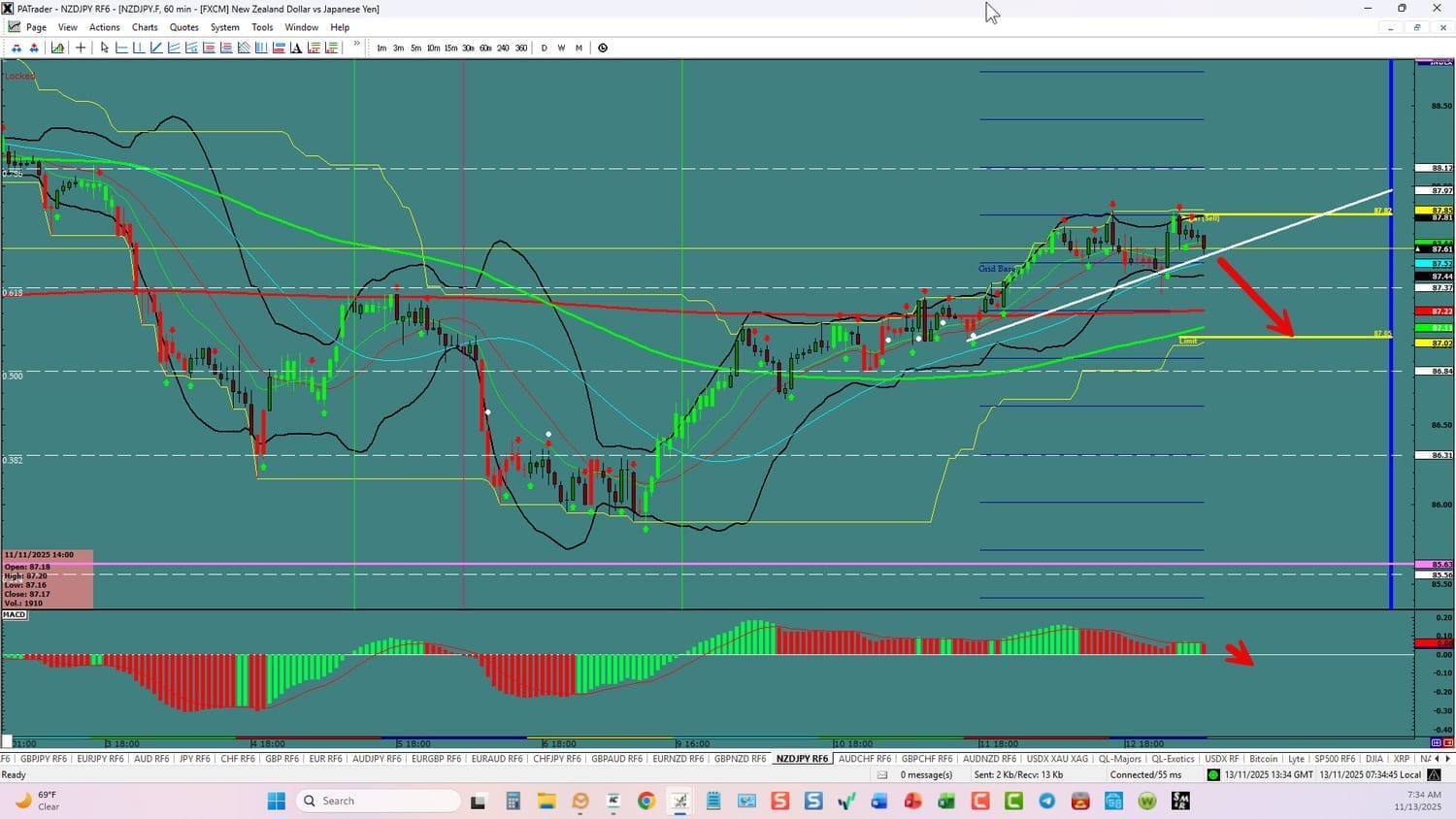The image size is (1456, 819).
Task: Choose the diagonal trend line tool
Action: point(156,48)
